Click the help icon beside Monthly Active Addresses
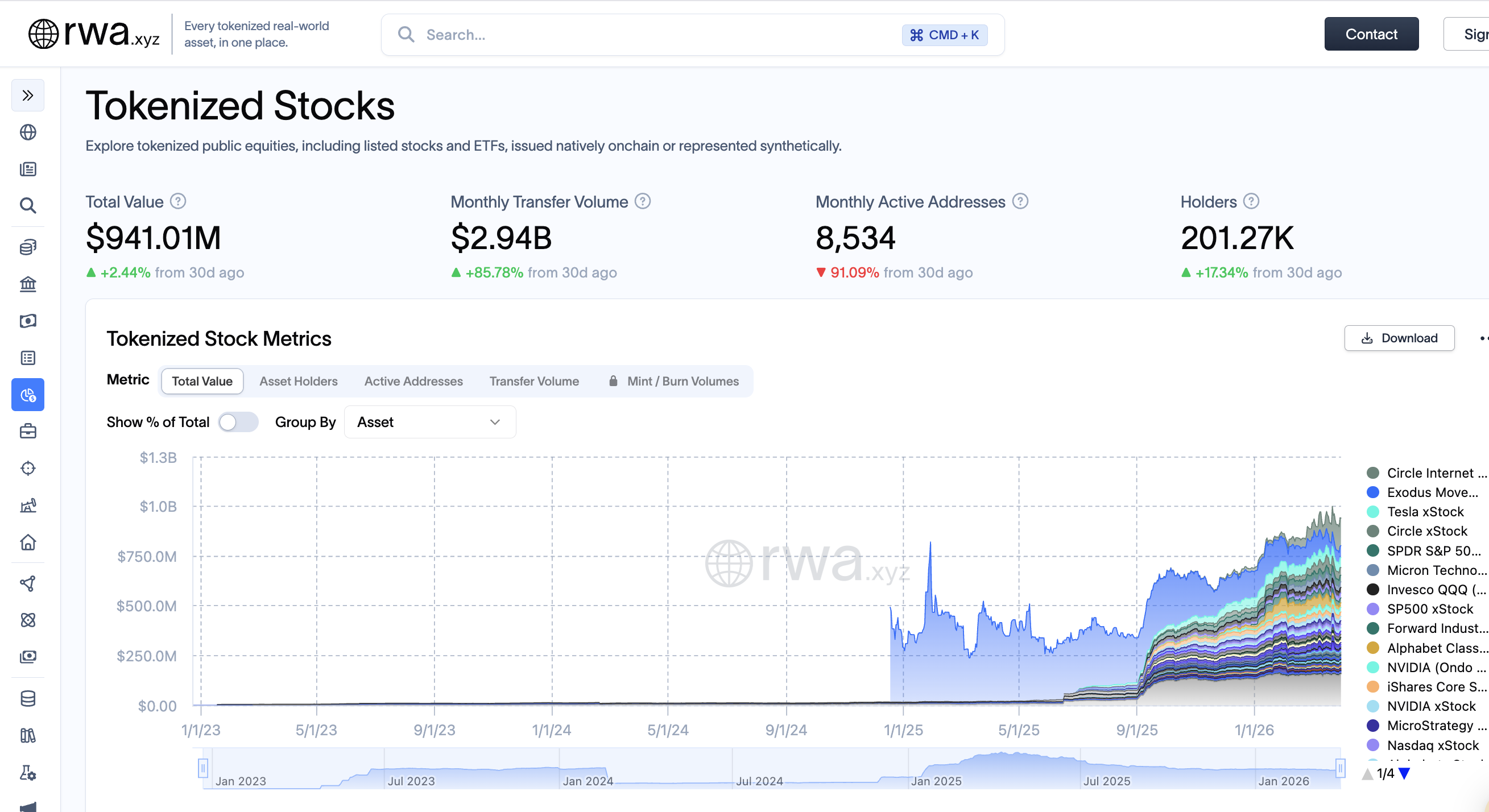The image size is (1489, 812). [x=1020, y=201]
